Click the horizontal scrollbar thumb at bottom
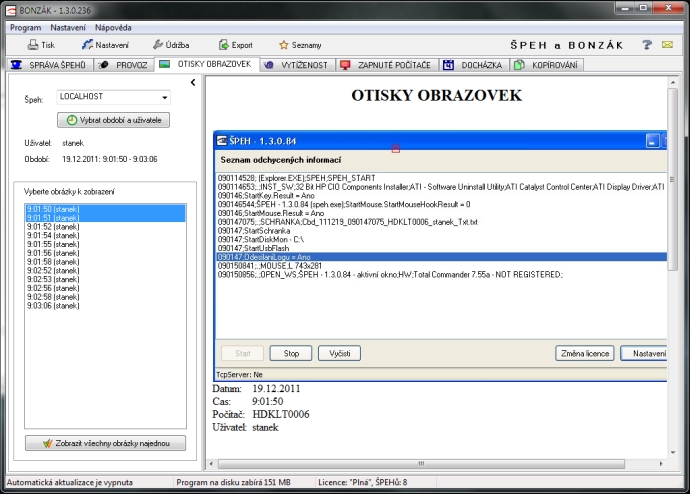The height and width of the screenshot is (494, 690). 421,464
